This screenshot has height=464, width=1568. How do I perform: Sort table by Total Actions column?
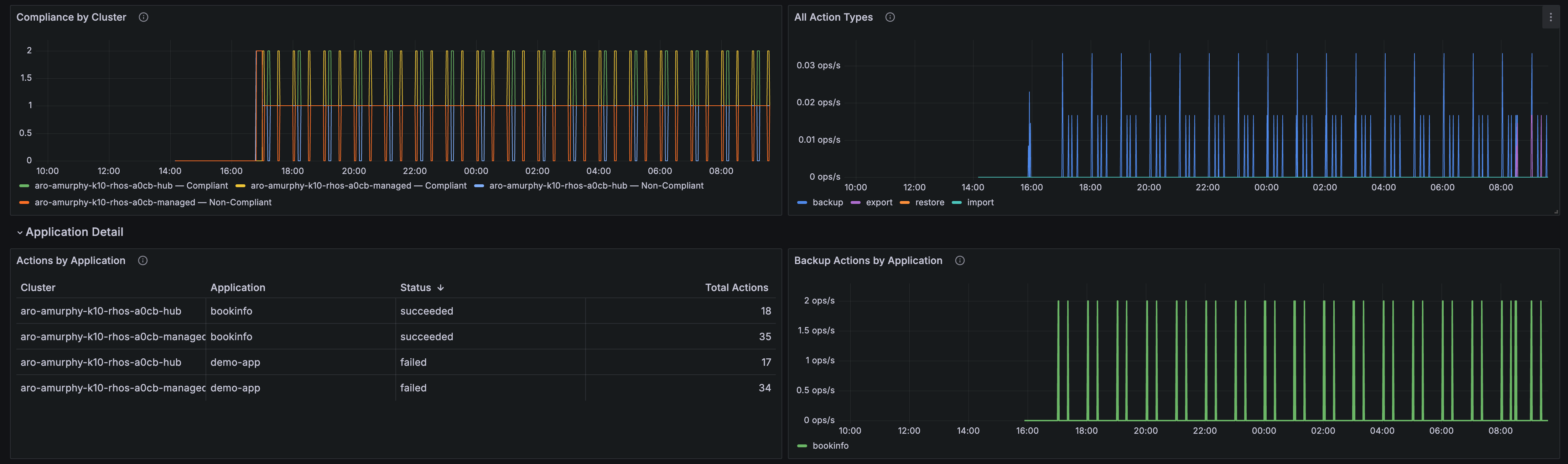[x=737, y=288]
